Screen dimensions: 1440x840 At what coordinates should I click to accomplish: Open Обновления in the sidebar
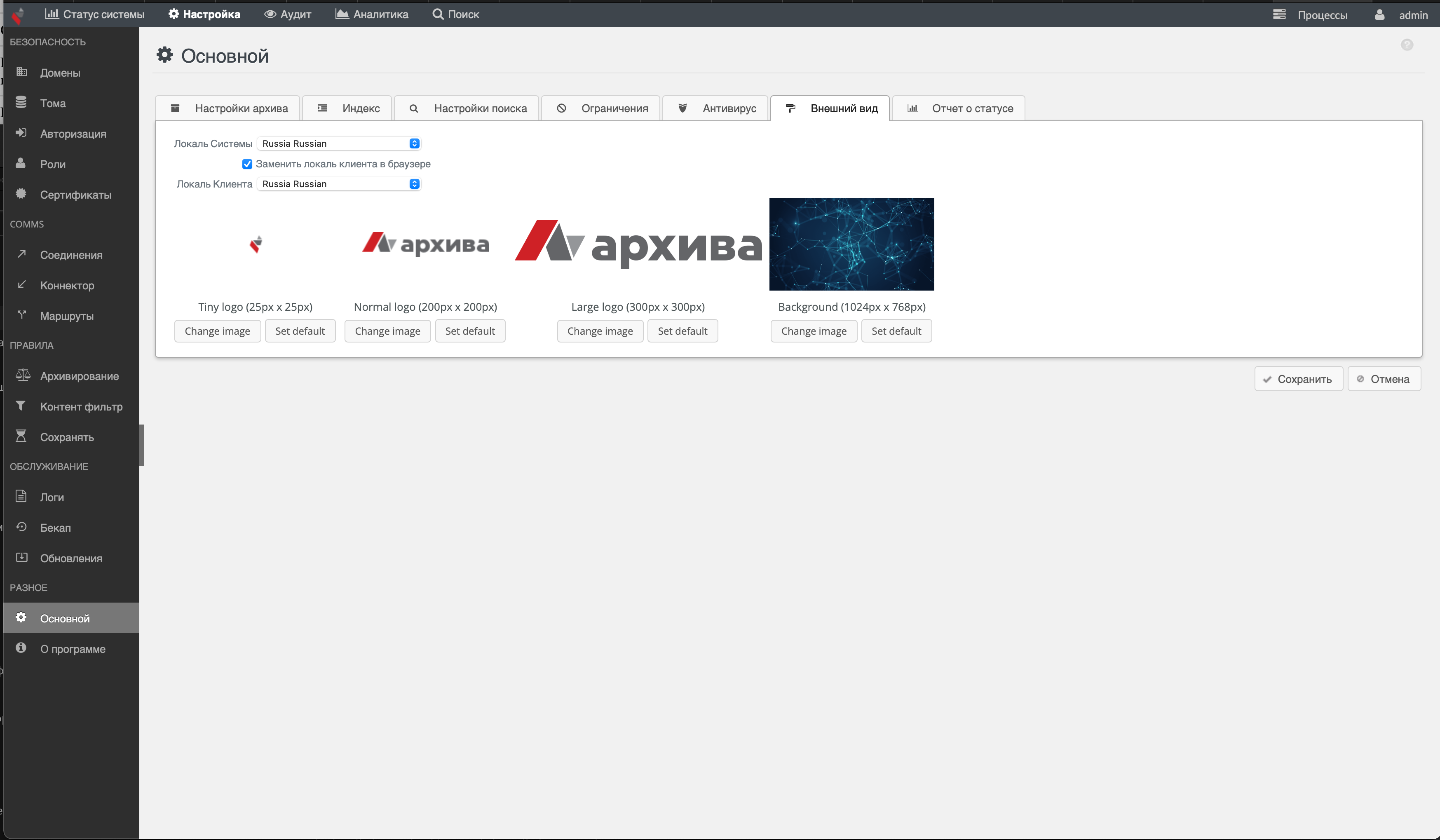(x=71, y=558)
